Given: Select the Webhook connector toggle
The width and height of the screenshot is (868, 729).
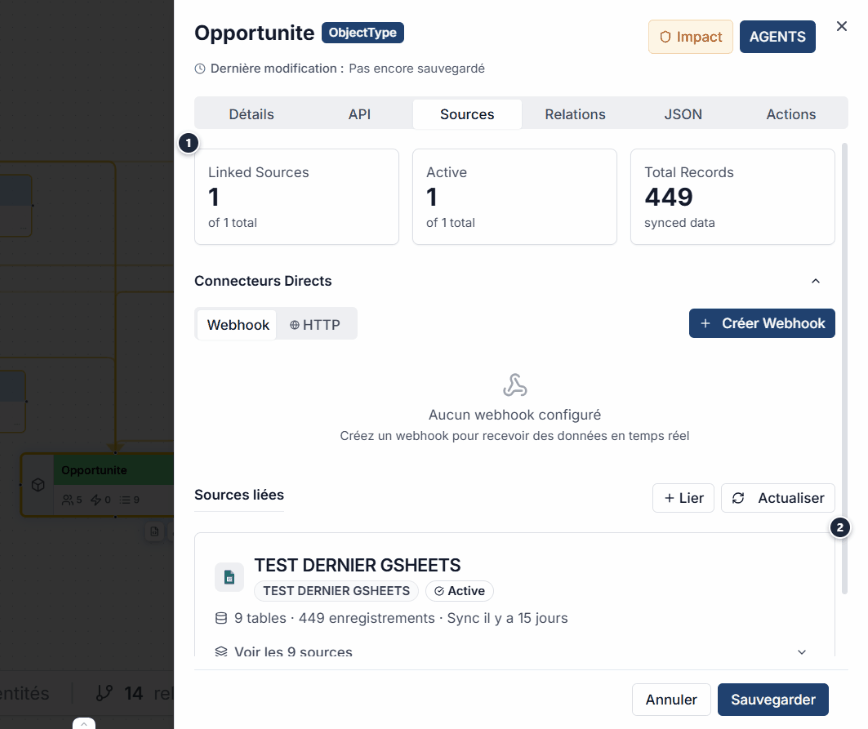Looking at the screenshot, I should 238,325.
